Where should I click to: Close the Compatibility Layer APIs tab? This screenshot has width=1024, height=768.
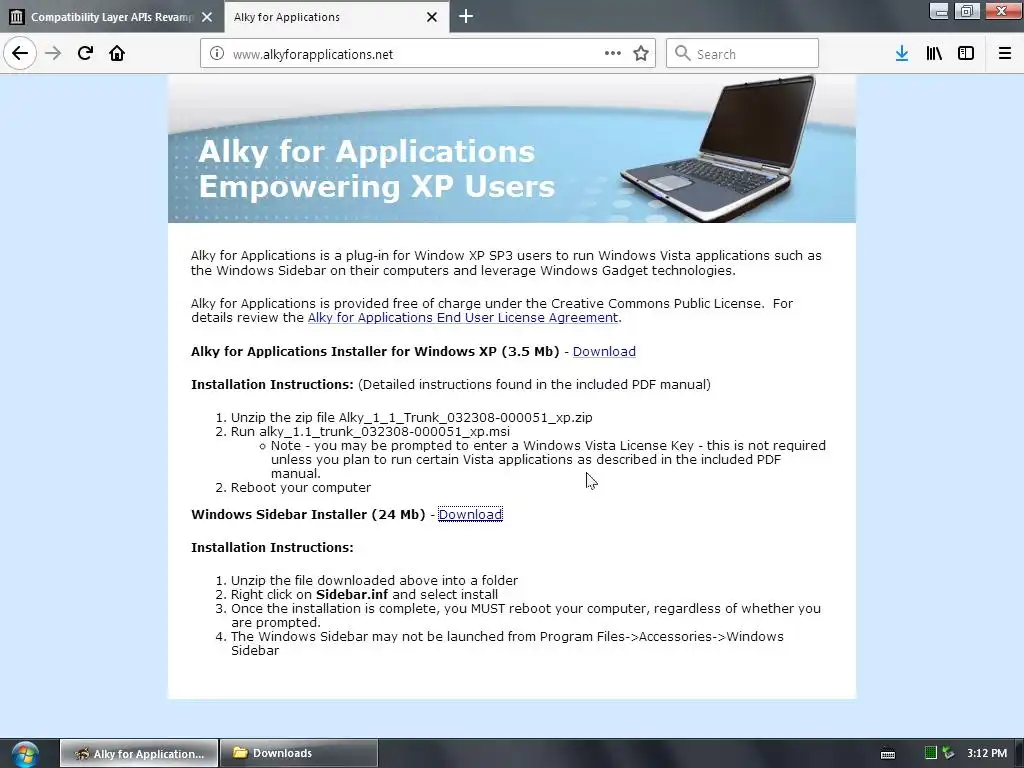click(207, 17)
